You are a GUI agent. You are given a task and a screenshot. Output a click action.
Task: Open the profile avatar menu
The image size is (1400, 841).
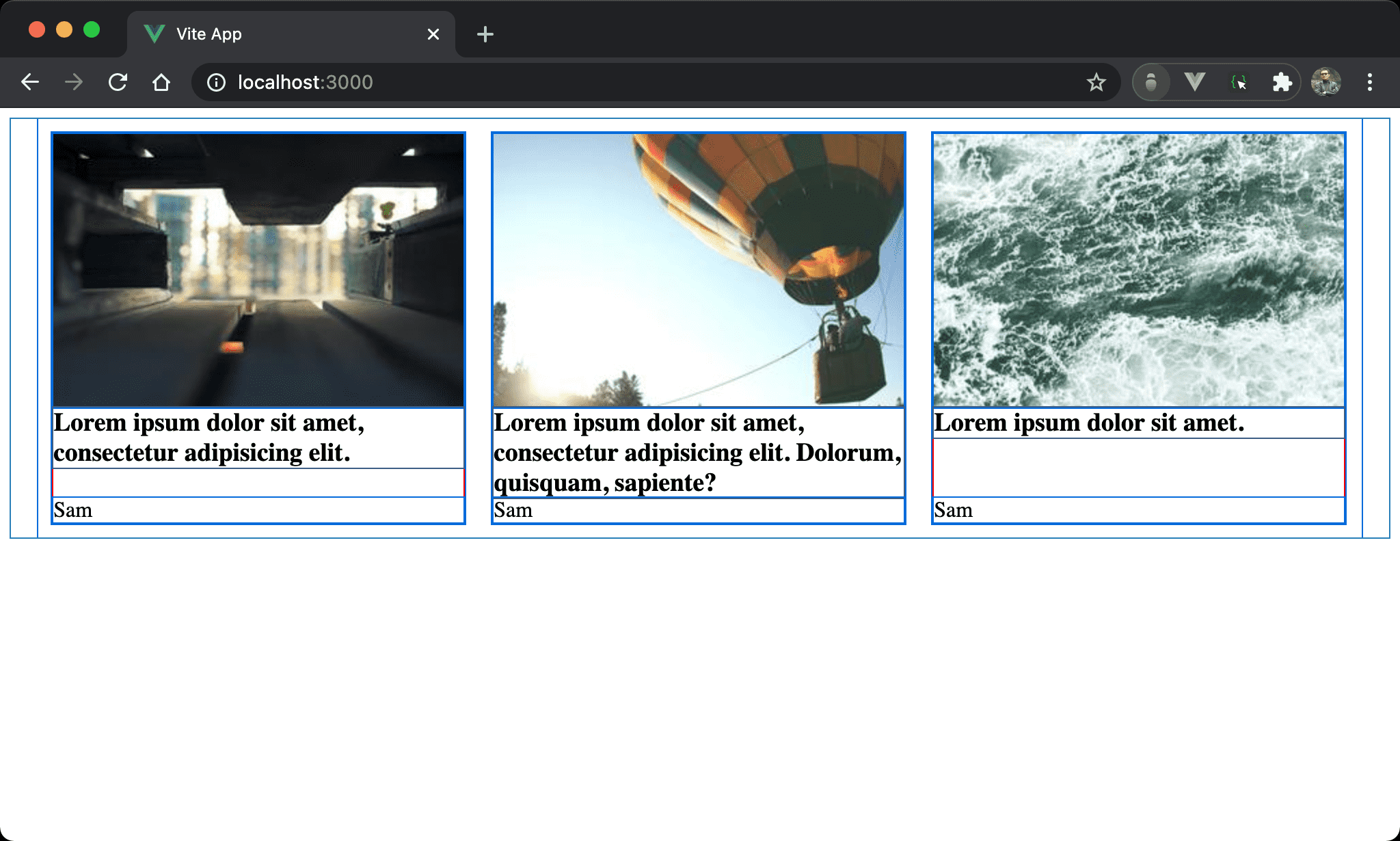[1325, 83]
